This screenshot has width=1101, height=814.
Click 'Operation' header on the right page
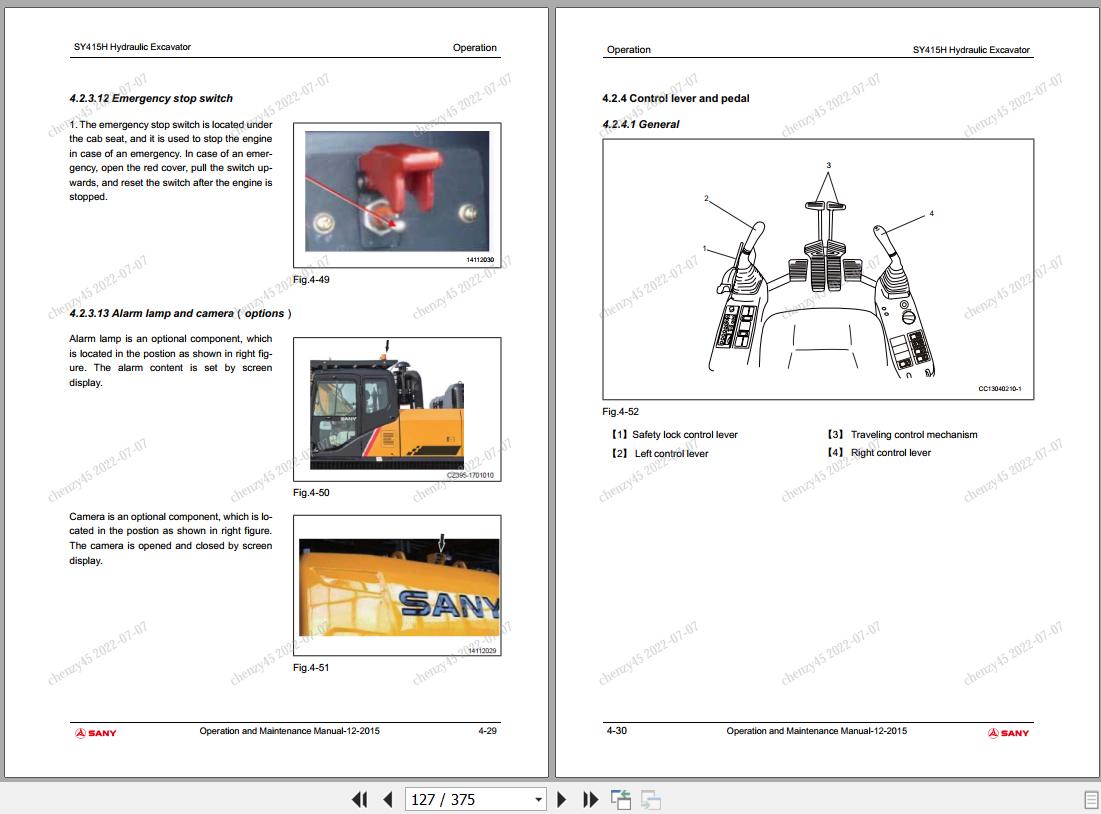click(x=628, y=50)
